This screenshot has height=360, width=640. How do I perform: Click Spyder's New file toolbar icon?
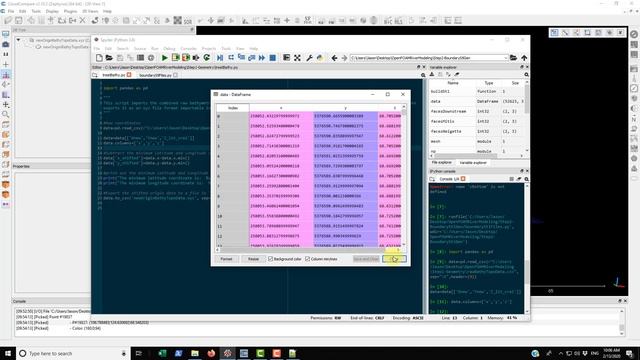(x=99, y=58)
